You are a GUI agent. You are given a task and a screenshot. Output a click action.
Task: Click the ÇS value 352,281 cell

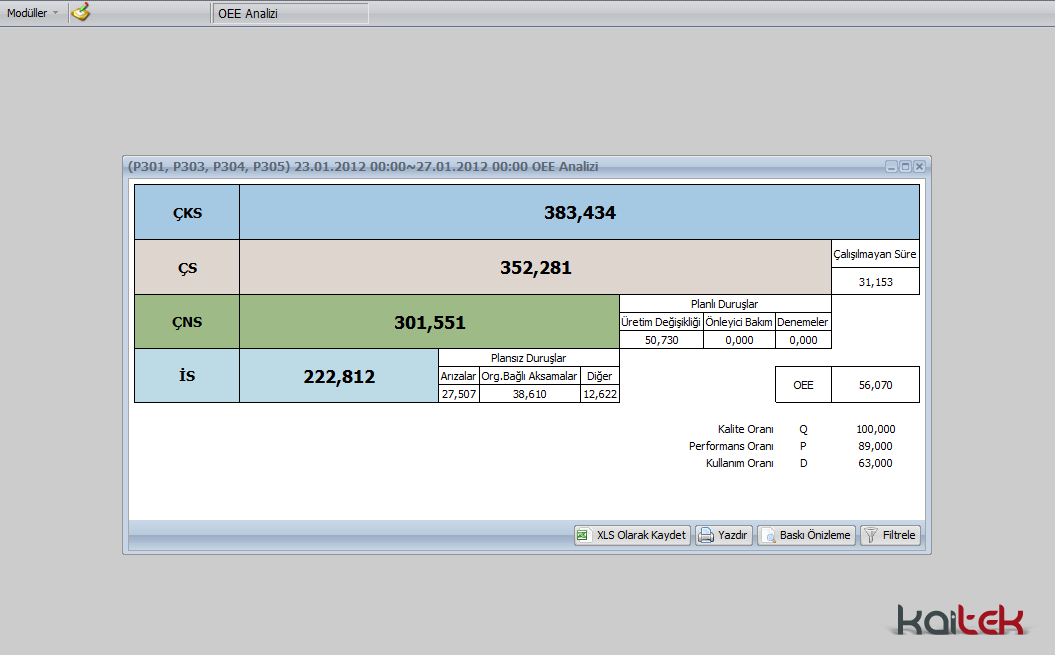tap(535, 267)
